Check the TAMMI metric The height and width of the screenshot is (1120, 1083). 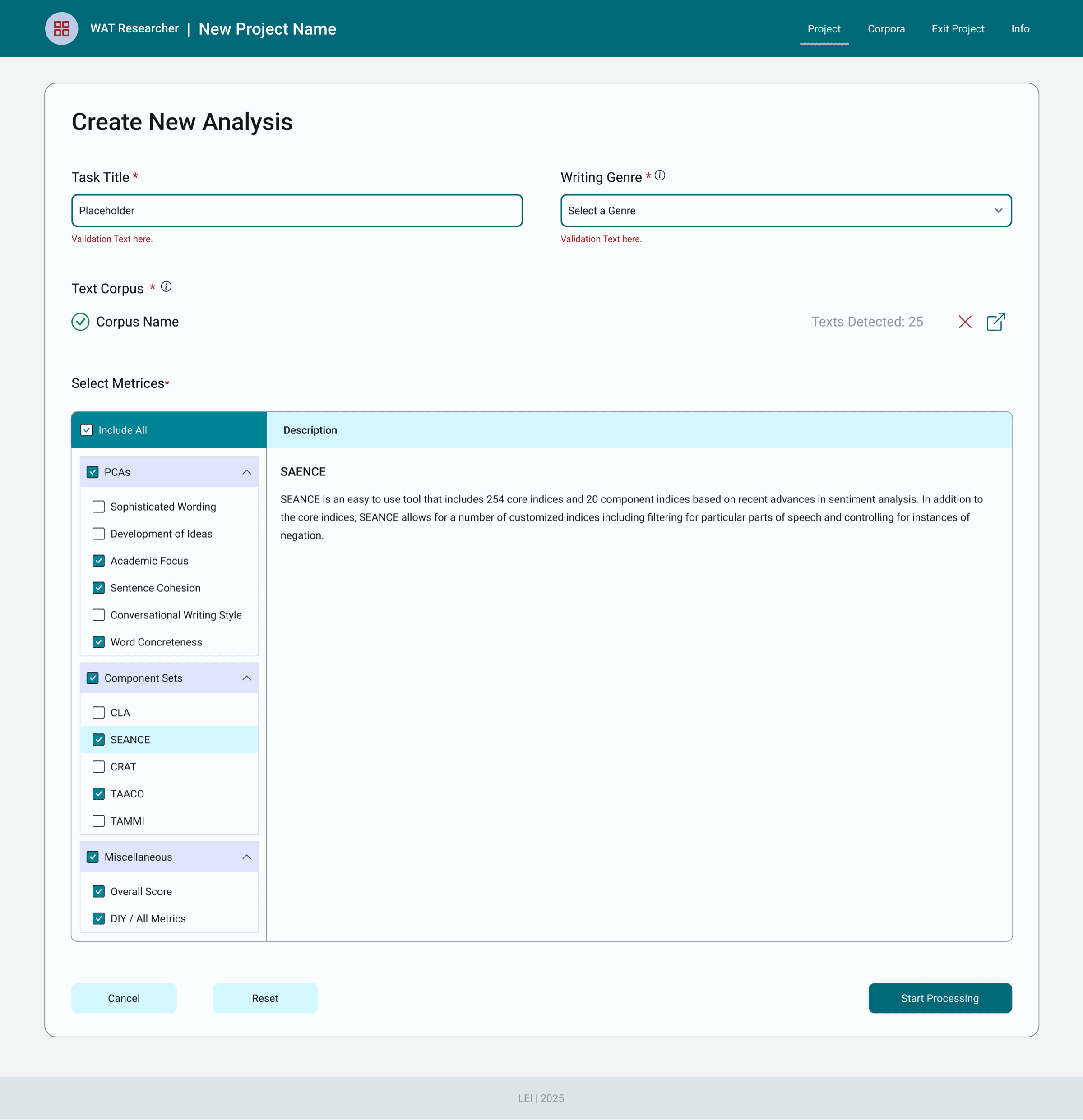pyautogui.click(x=98, y=821)
